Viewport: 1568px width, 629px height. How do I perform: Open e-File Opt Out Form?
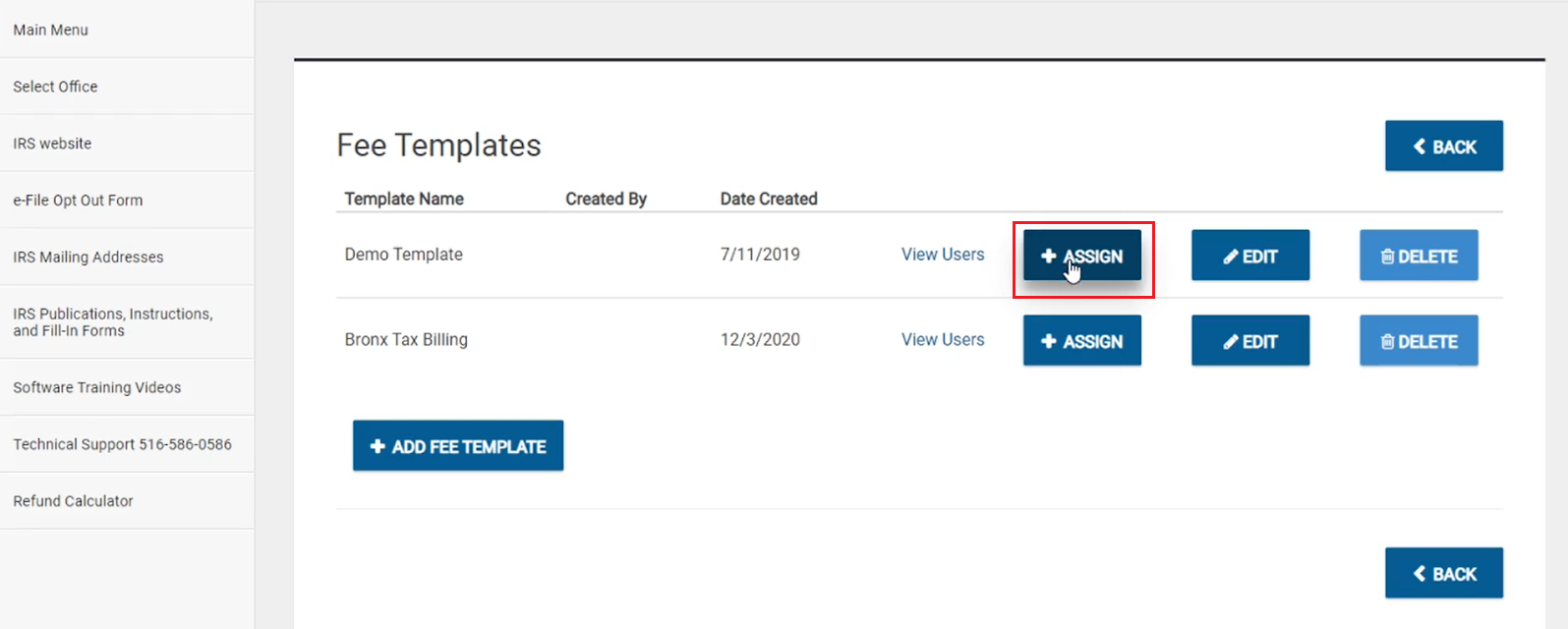78,200
